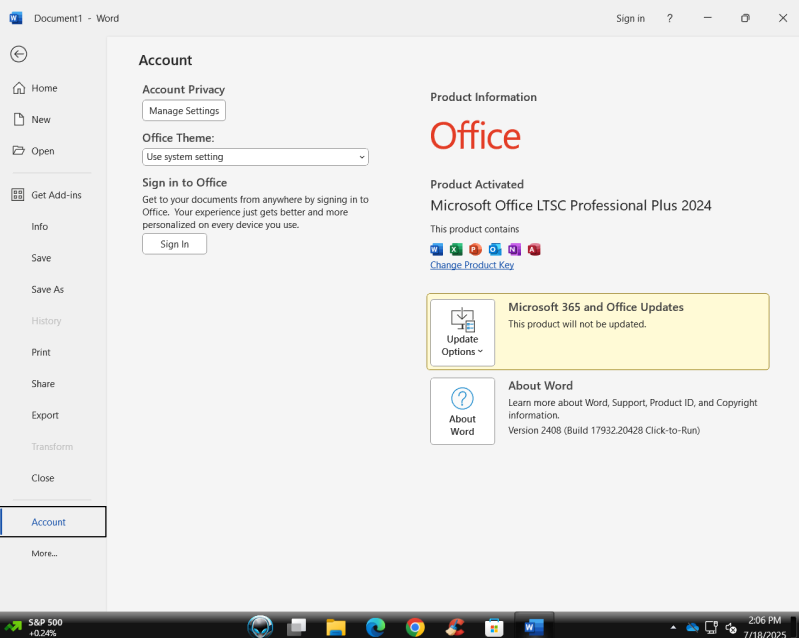
Task: Click the Word taskbar icon
Action: point(534,627)
